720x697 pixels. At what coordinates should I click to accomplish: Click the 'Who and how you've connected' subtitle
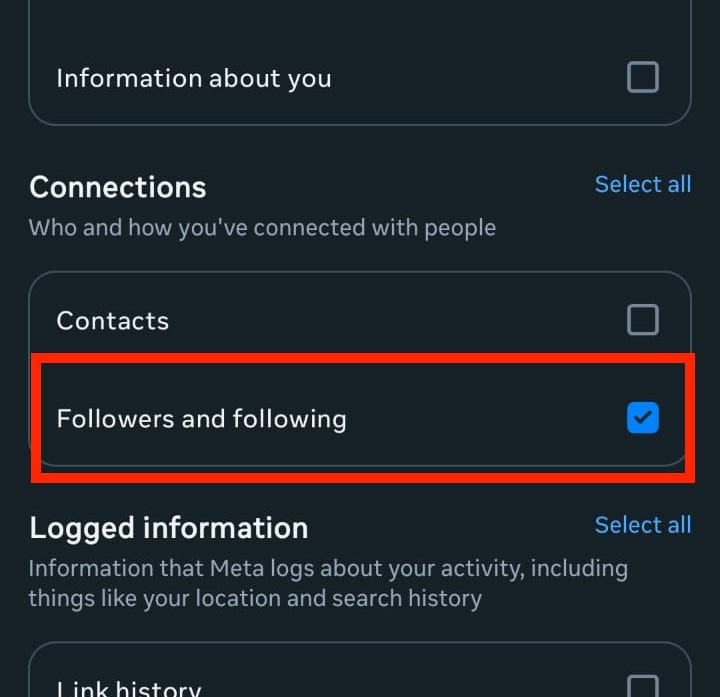[x=262, y=227]
